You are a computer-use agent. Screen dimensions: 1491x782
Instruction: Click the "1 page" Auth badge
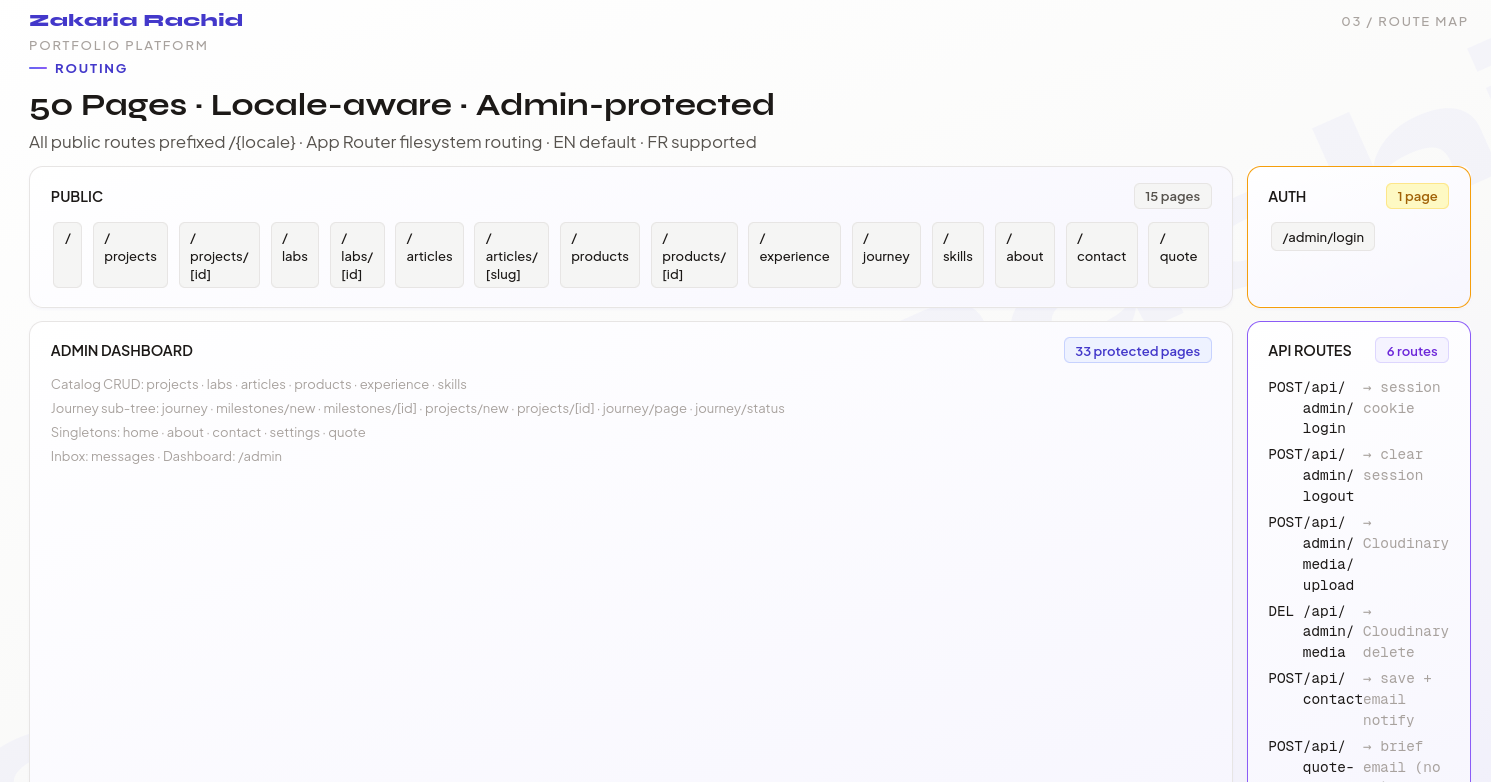[x=1417, y=196]
